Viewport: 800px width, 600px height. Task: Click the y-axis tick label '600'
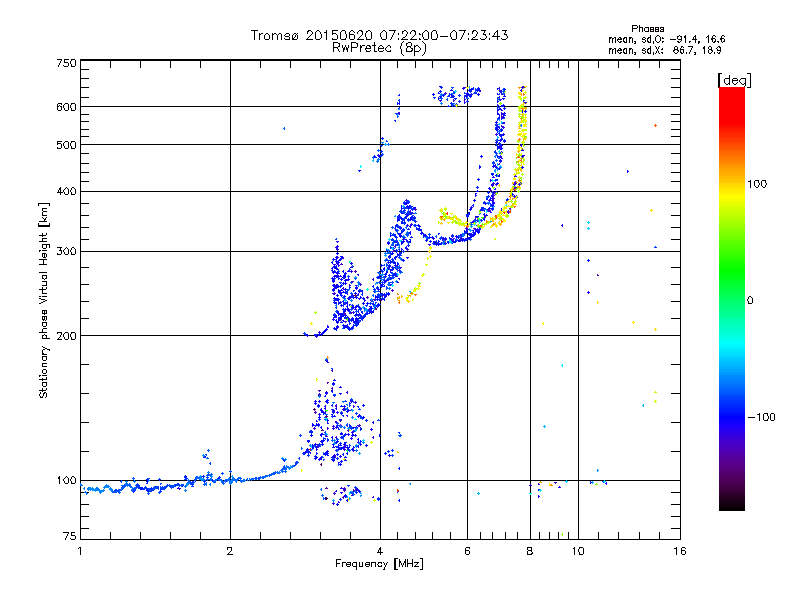(x=66, y=107)
